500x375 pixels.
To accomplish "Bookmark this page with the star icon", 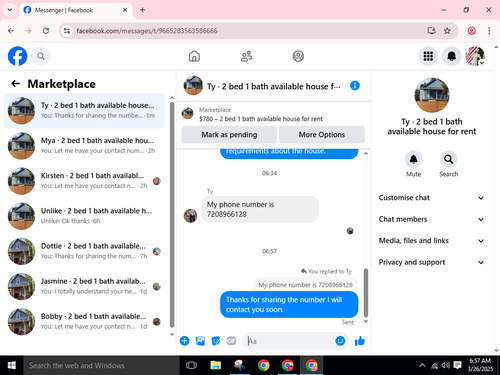I will coord(447,31).
